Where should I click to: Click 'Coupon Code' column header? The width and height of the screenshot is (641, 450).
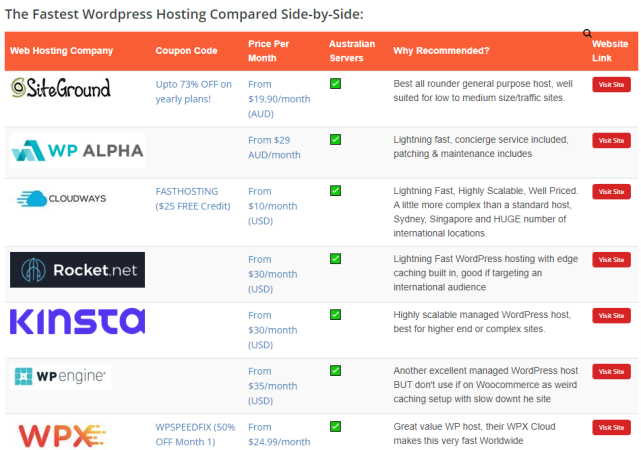pyautogui.click(x=186, y=51)
